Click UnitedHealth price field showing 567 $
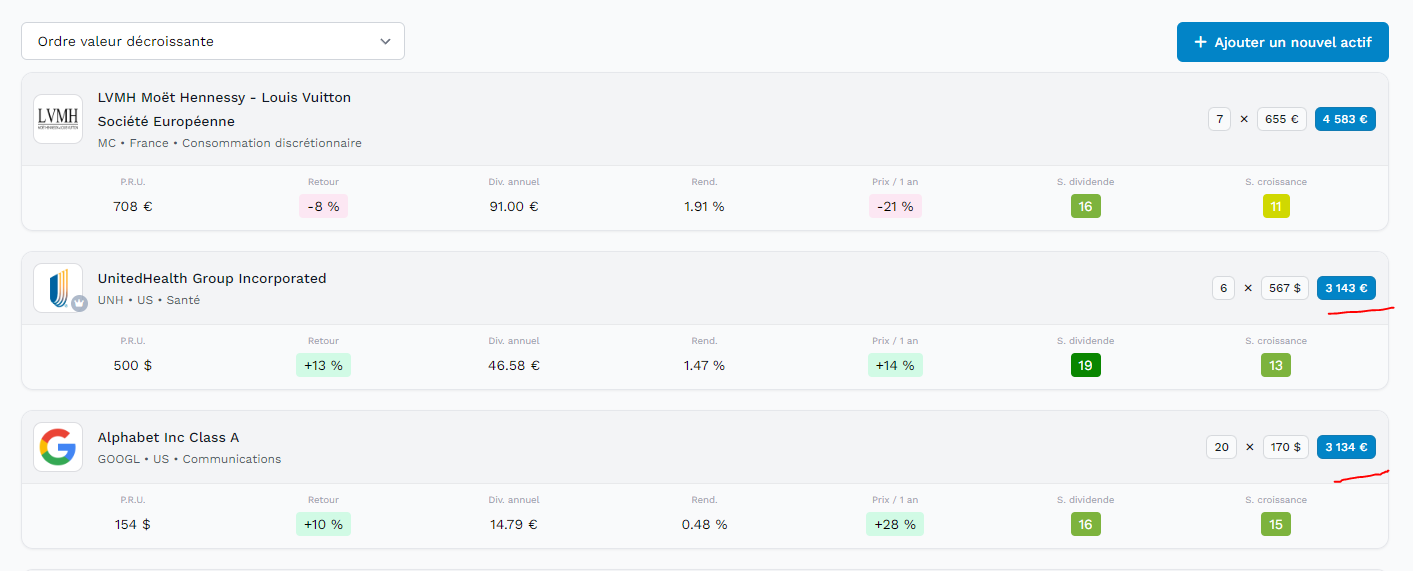1413x571 pixels. pos(1285,288)
